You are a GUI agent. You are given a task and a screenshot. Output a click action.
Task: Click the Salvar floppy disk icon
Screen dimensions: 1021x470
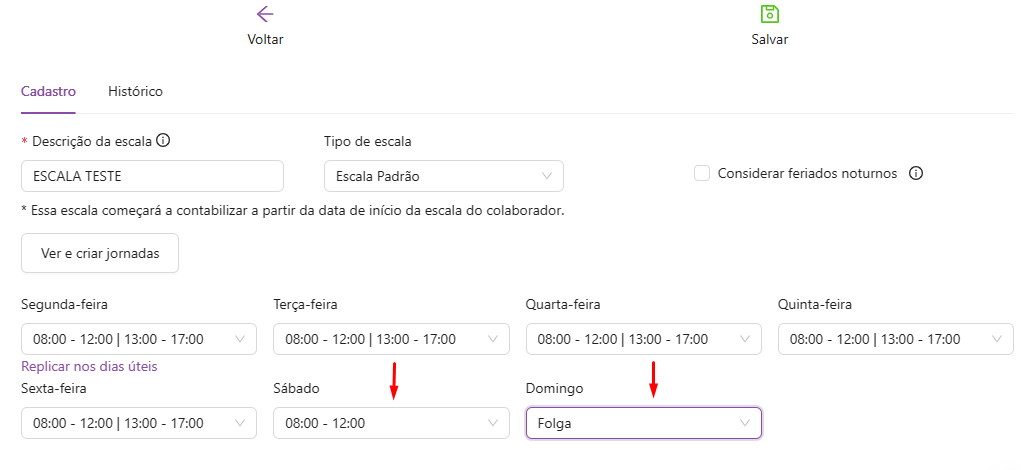point(769,14)
